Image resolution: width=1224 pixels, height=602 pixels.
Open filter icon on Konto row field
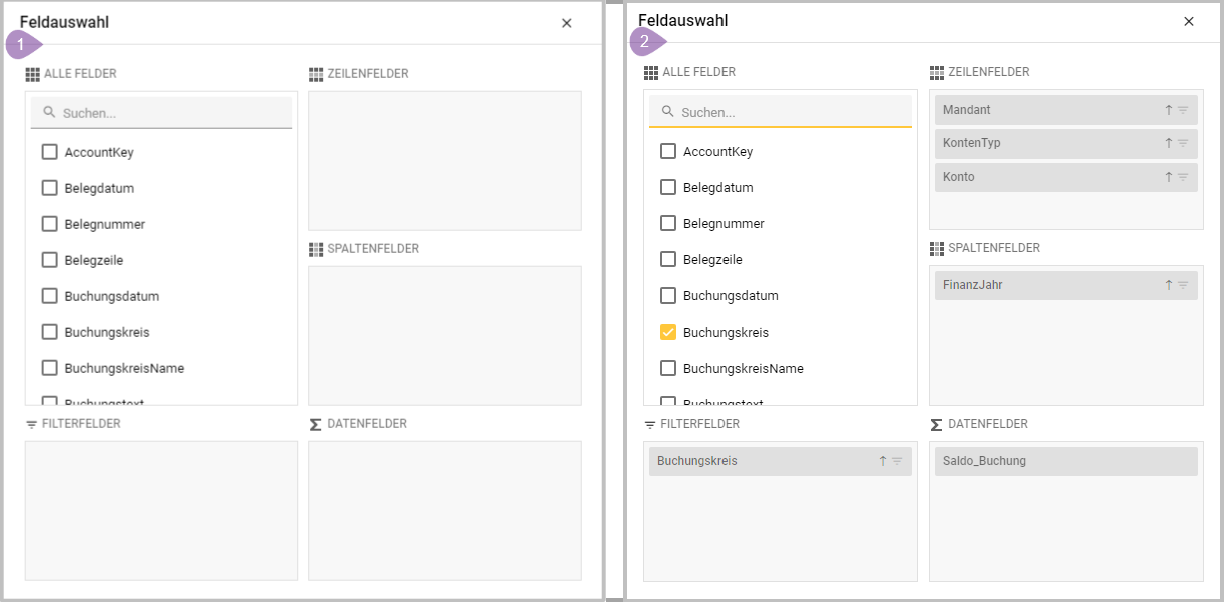click(1183, 177)
